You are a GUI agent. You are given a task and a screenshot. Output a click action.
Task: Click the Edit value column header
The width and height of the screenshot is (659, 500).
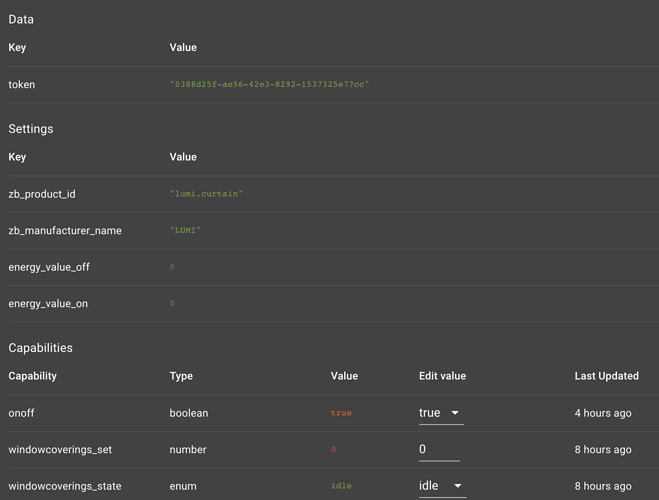click(x=442, y=376)
